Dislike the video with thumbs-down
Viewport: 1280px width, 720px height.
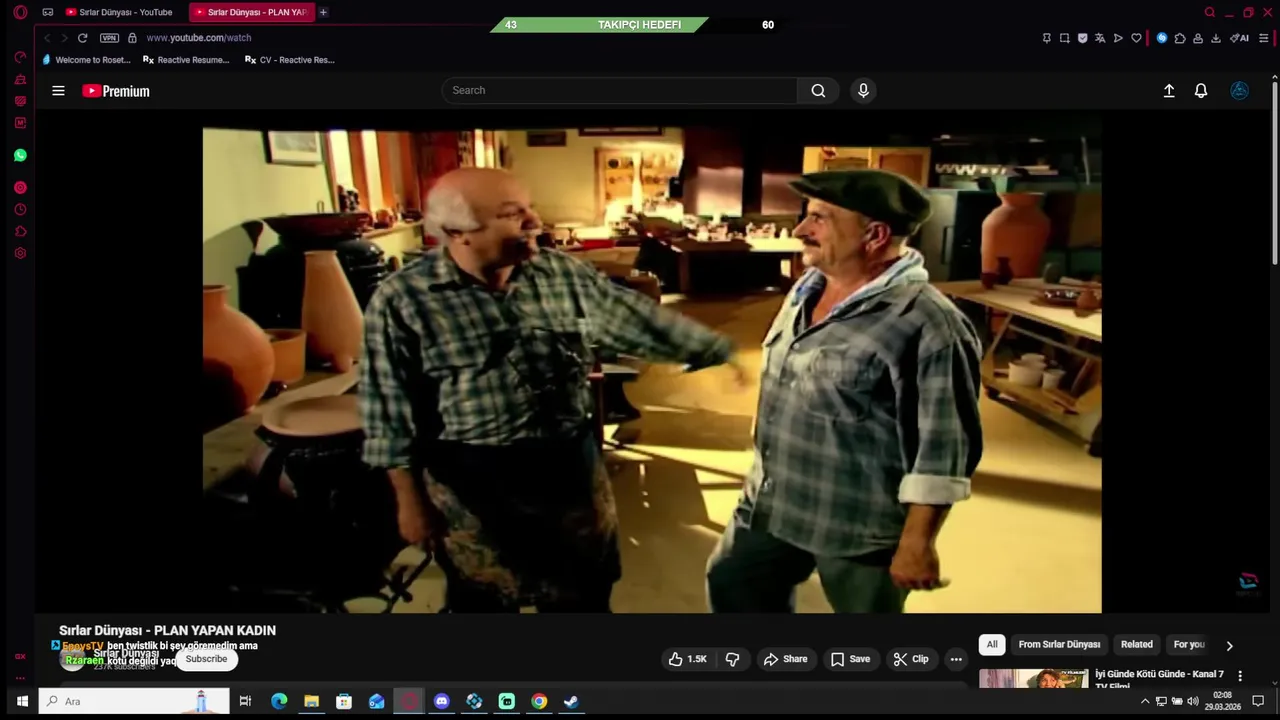coord(732,659)
